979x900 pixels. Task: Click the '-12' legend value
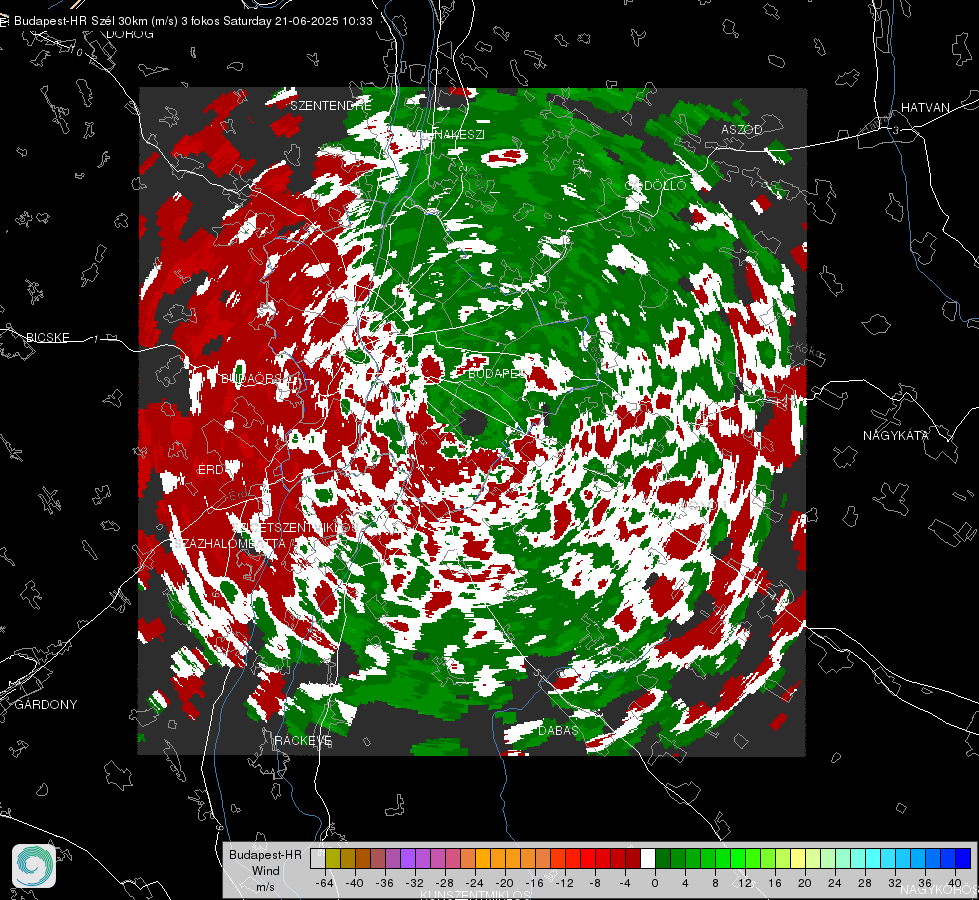[564, 883]
